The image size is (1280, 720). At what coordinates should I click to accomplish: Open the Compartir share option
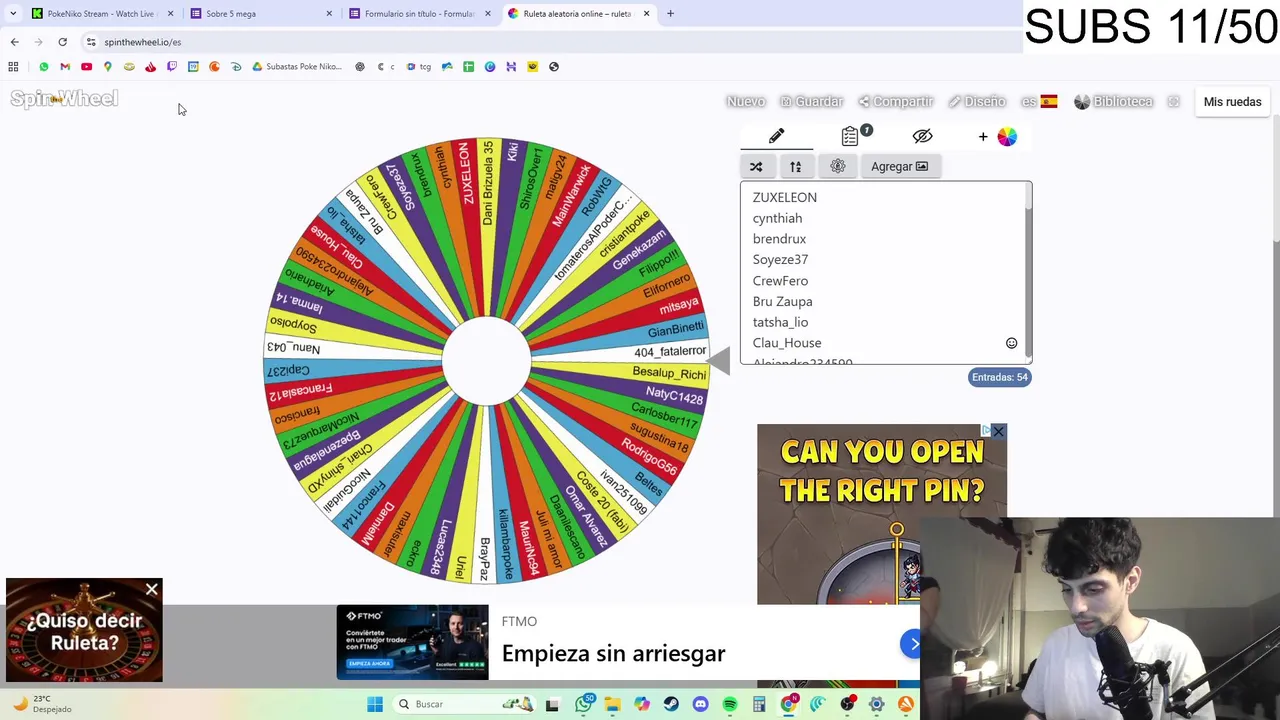coord(896,102)
